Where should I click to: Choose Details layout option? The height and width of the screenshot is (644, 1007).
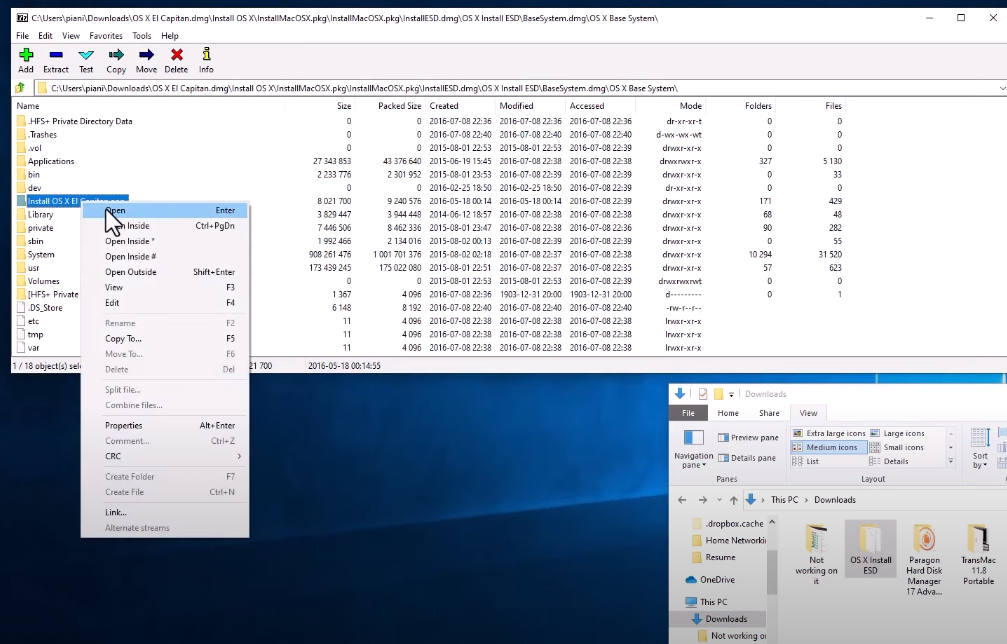(889, 462)
